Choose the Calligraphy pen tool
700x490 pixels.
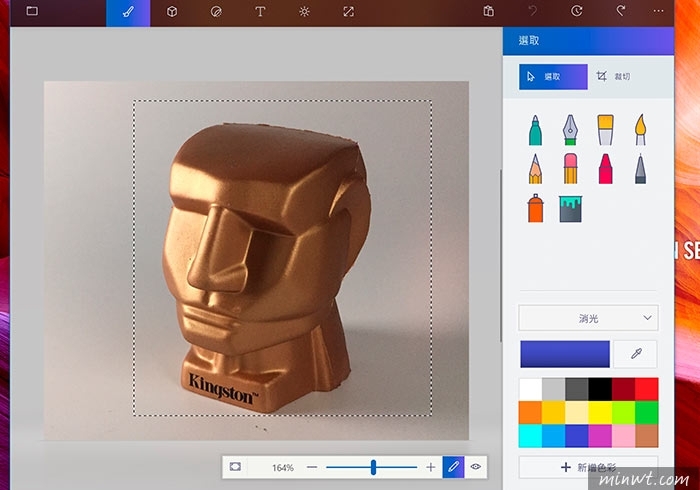click(570, 128)
